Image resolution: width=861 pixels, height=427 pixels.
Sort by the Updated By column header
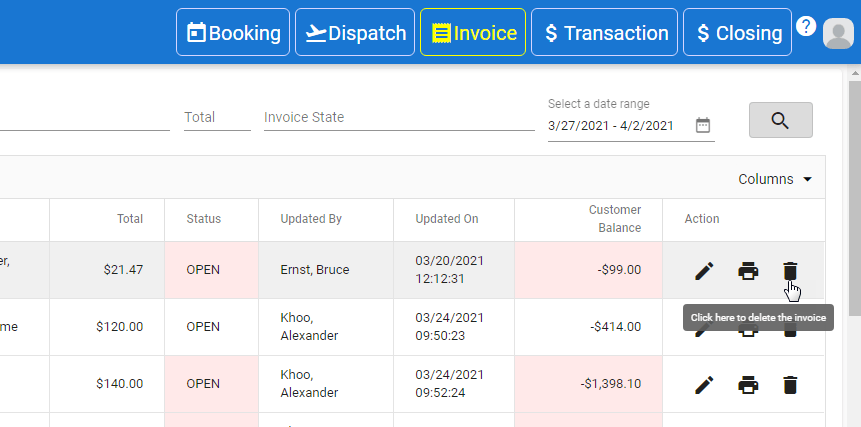(x=311, y=219)
